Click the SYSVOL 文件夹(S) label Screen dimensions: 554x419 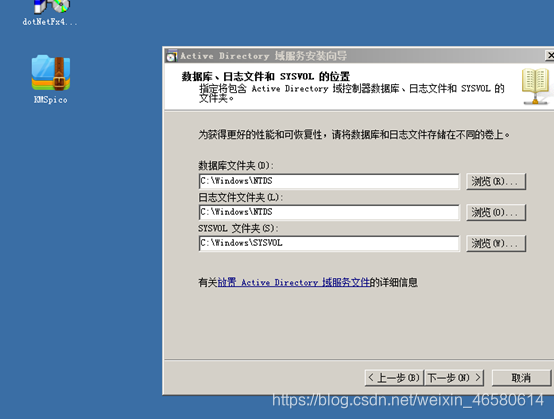coord(238,228)
